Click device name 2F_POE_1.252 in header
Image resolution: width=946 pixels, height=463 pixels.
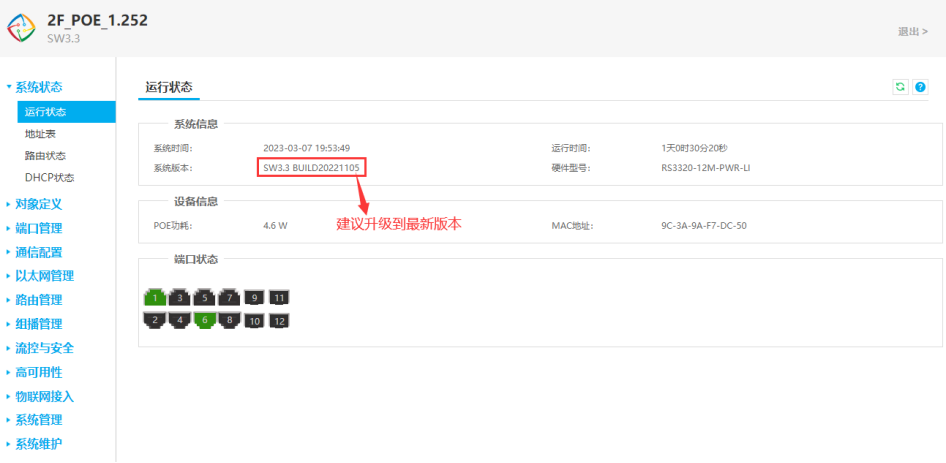click(97, 20)
